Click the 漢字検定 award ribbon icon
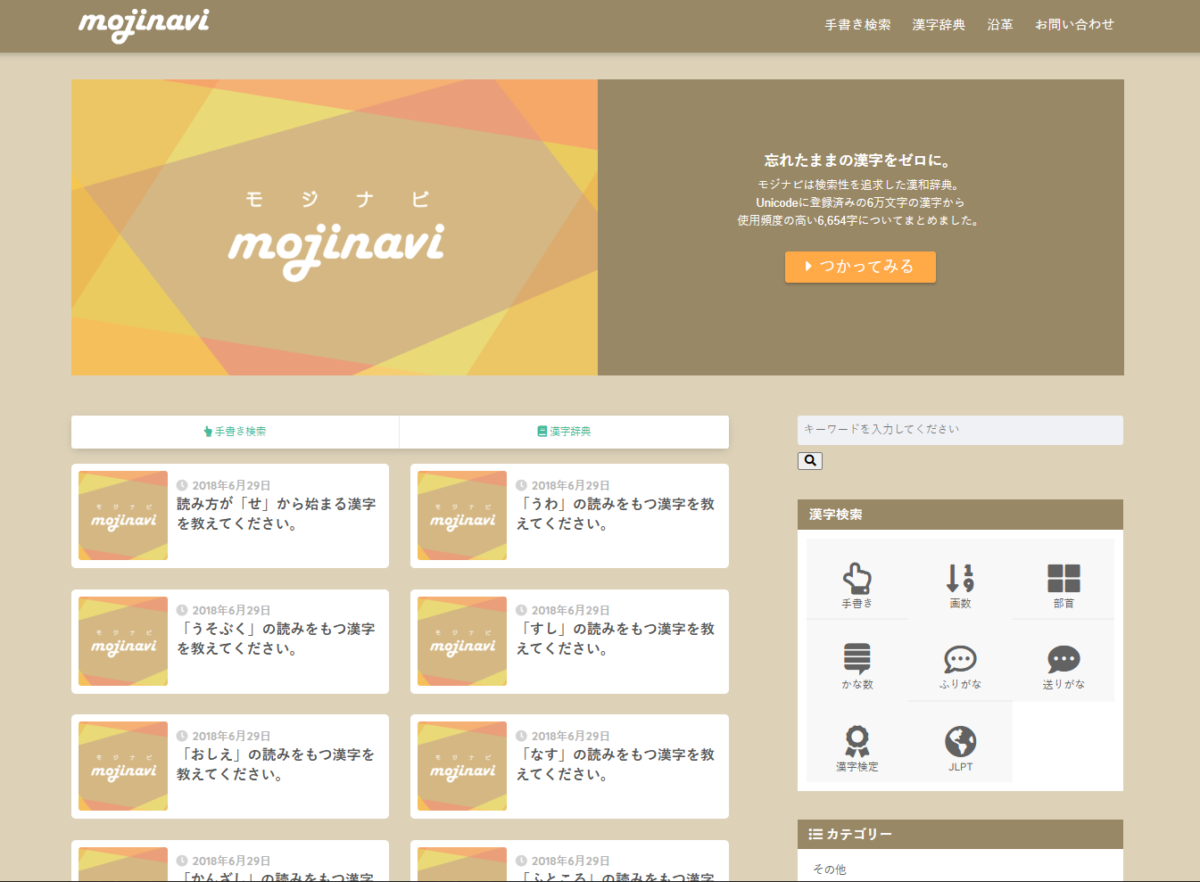The image size is (1200, 882). coord(857,742)
